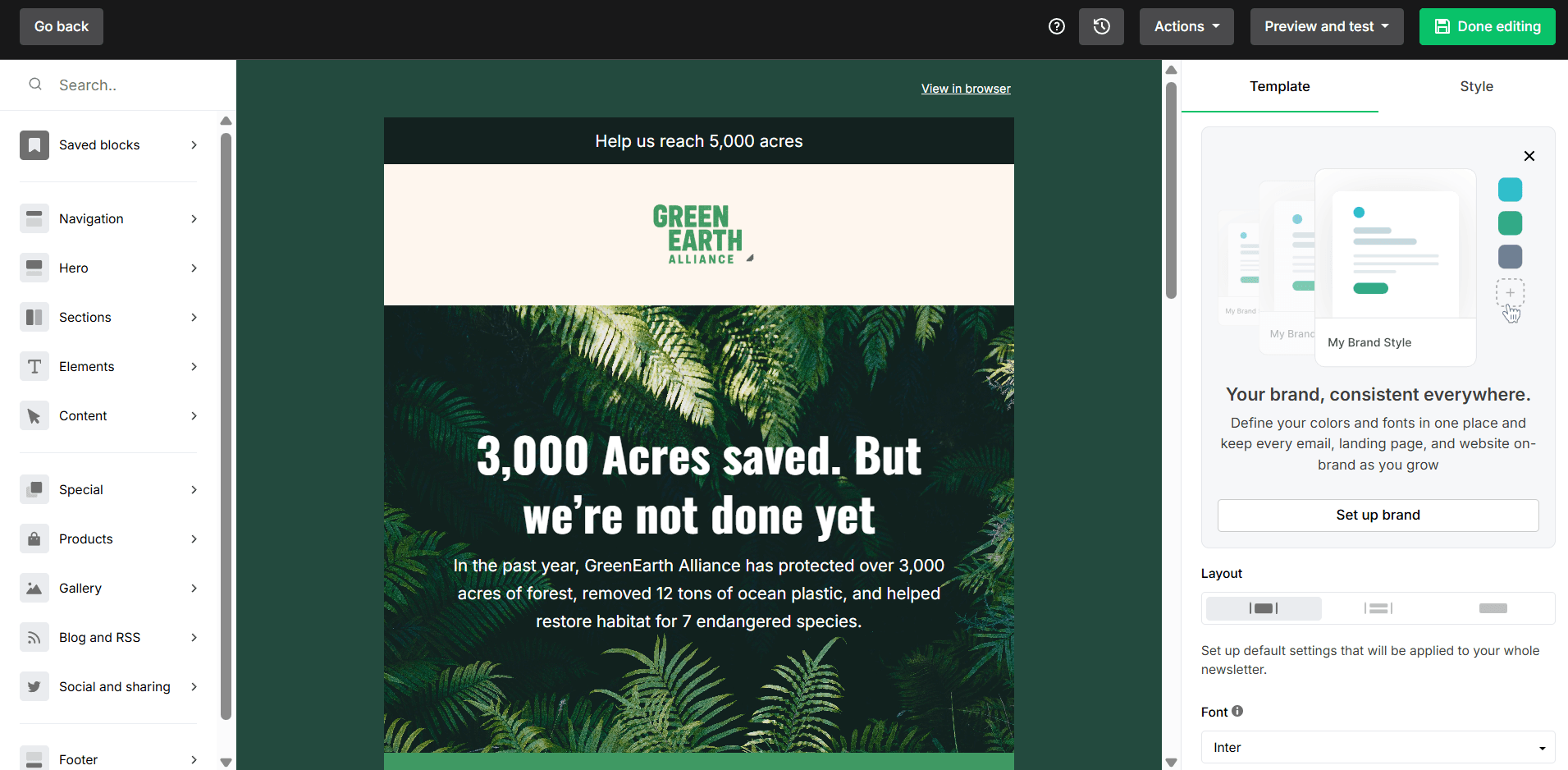
Task: Click the Gallery image icon
Action: pyautogui.click(x=34, y=589)
